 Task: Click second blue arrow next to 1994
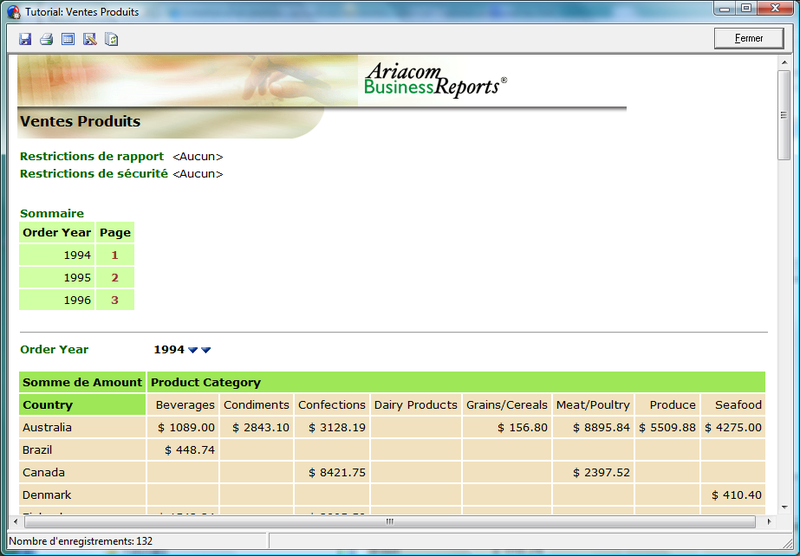[x=206, y=350]
